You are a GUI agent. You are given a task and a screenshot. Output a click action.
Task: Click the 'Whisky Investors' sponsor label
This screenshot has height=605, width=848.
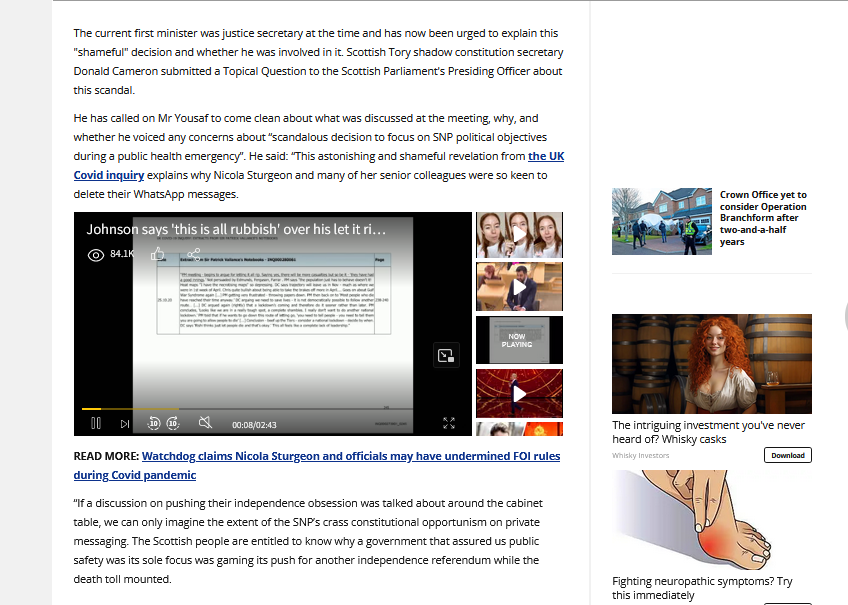point(640,456)
